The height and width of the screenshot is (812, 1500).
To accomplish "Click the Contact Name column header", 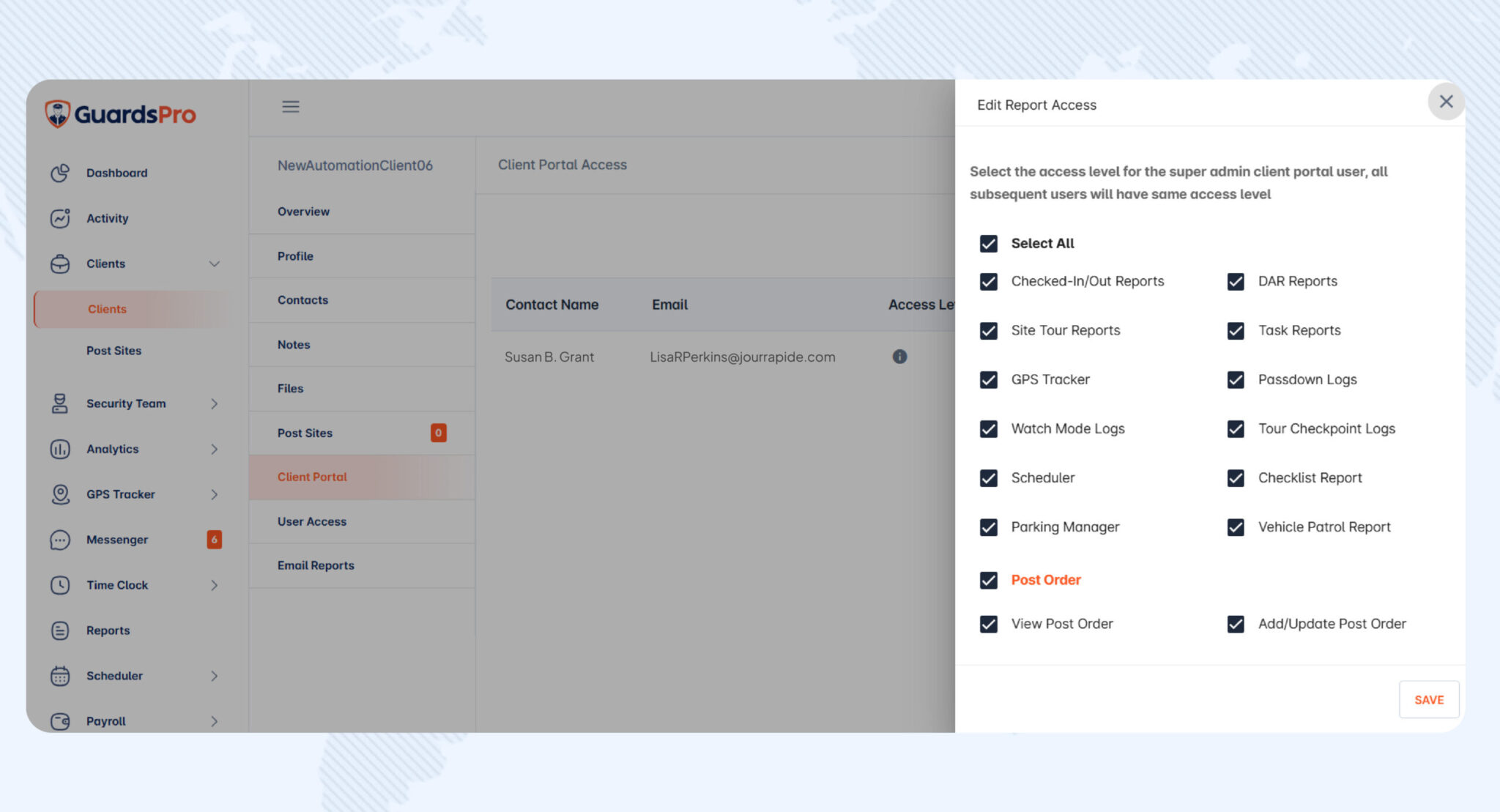I will (552, 305).
